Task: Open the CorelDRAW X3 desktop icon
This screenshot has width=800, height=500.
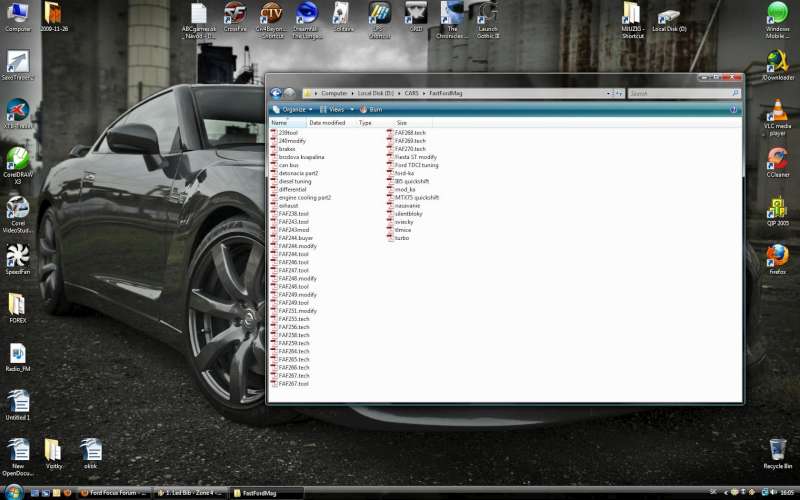Action: coord(17,161)
